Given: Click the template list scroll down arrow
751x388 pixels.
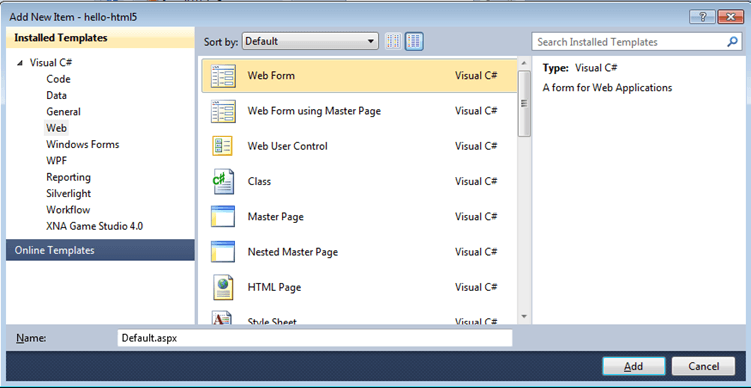Looking at the screenshot, I should 524,316.
